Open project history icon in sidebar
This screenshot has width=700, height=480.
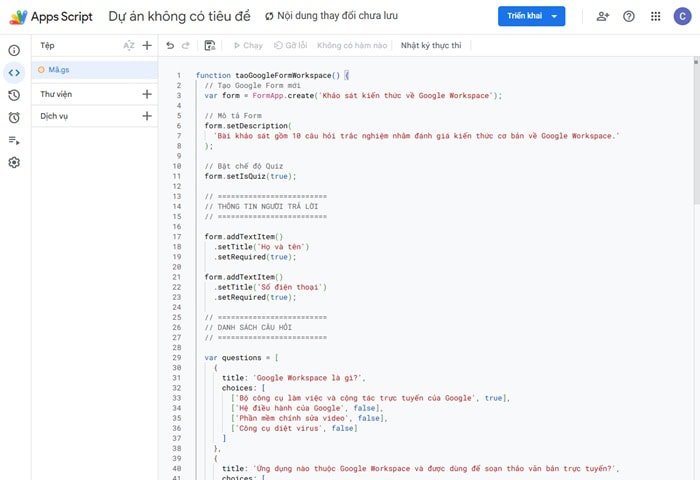pos(14,95)
